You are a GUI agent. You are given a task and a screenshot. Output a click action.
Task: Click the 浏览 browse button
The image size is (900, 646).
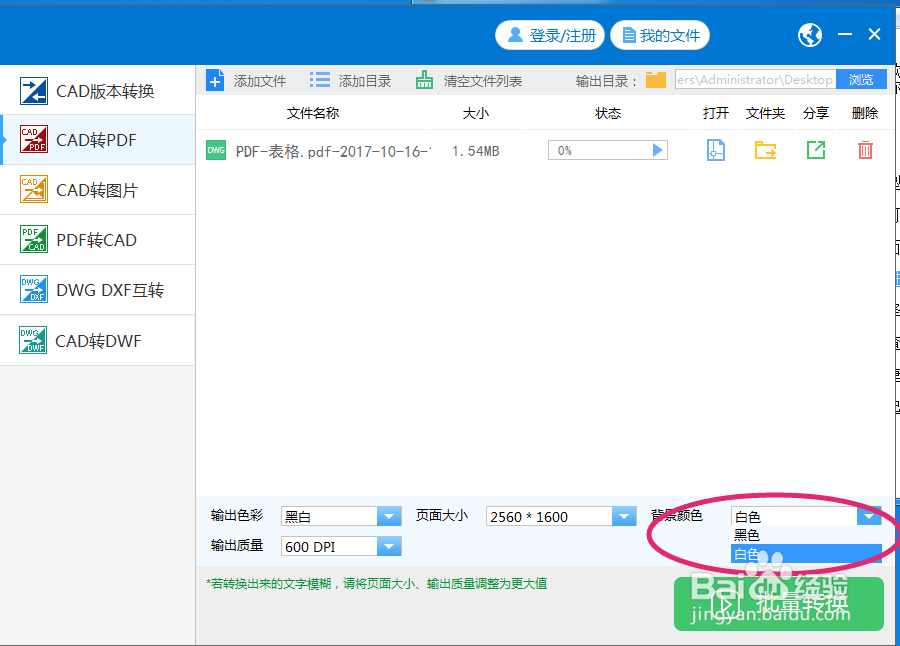(862, 79)
